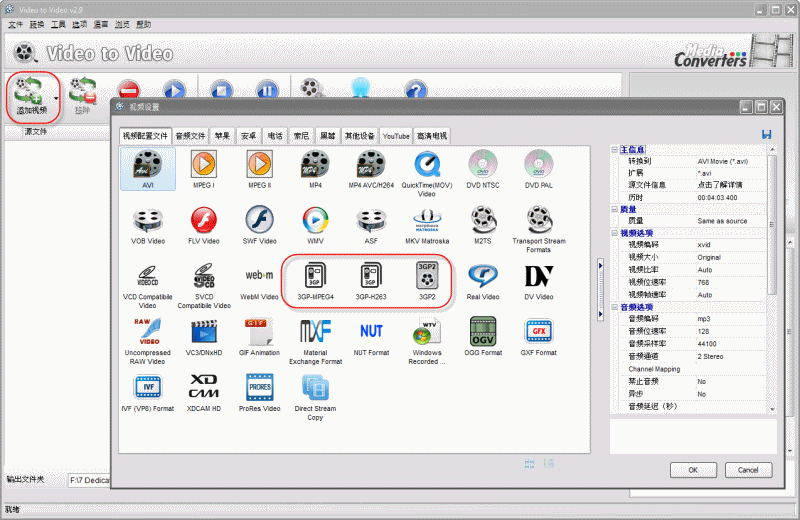This screenshot has height=520, width=800.
Task: Choose IVF (VP8) Format
Action: point(148,393)
